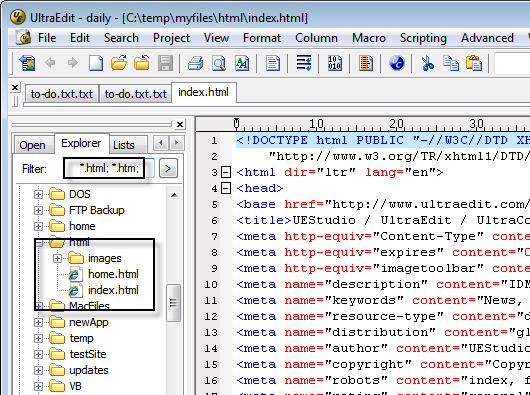
Task: Collapse head tag fold at line 4
Action: tap(226, 188)
